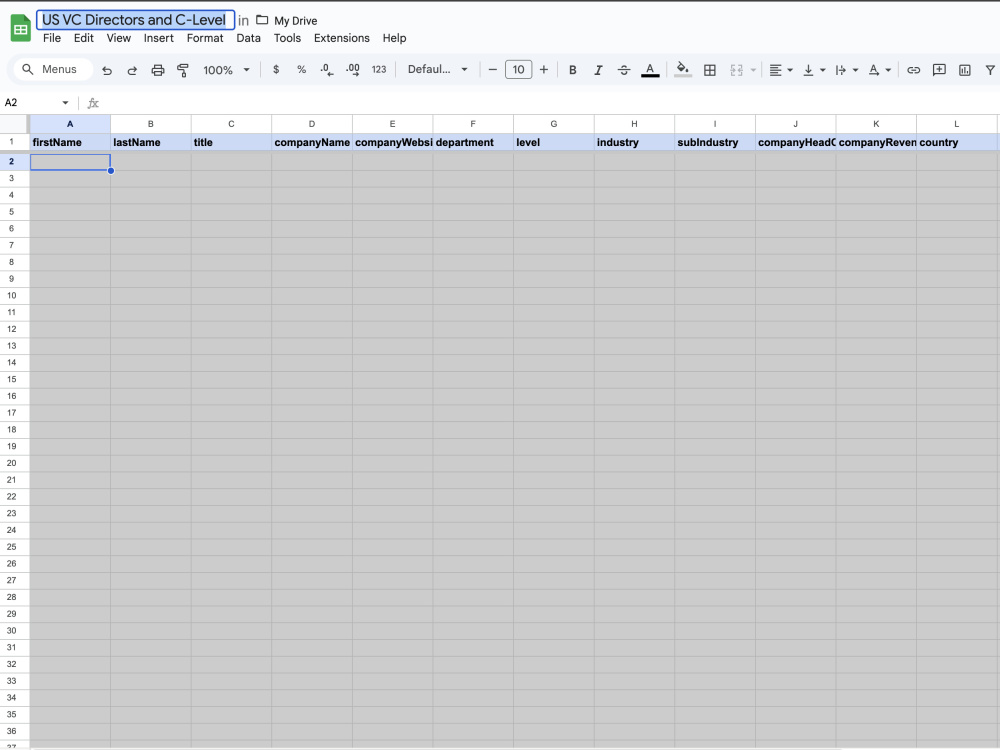Click the Undo arrow icon
Image resolution: width=1000 pixels, height=750 pixels.
pos(107,70)
